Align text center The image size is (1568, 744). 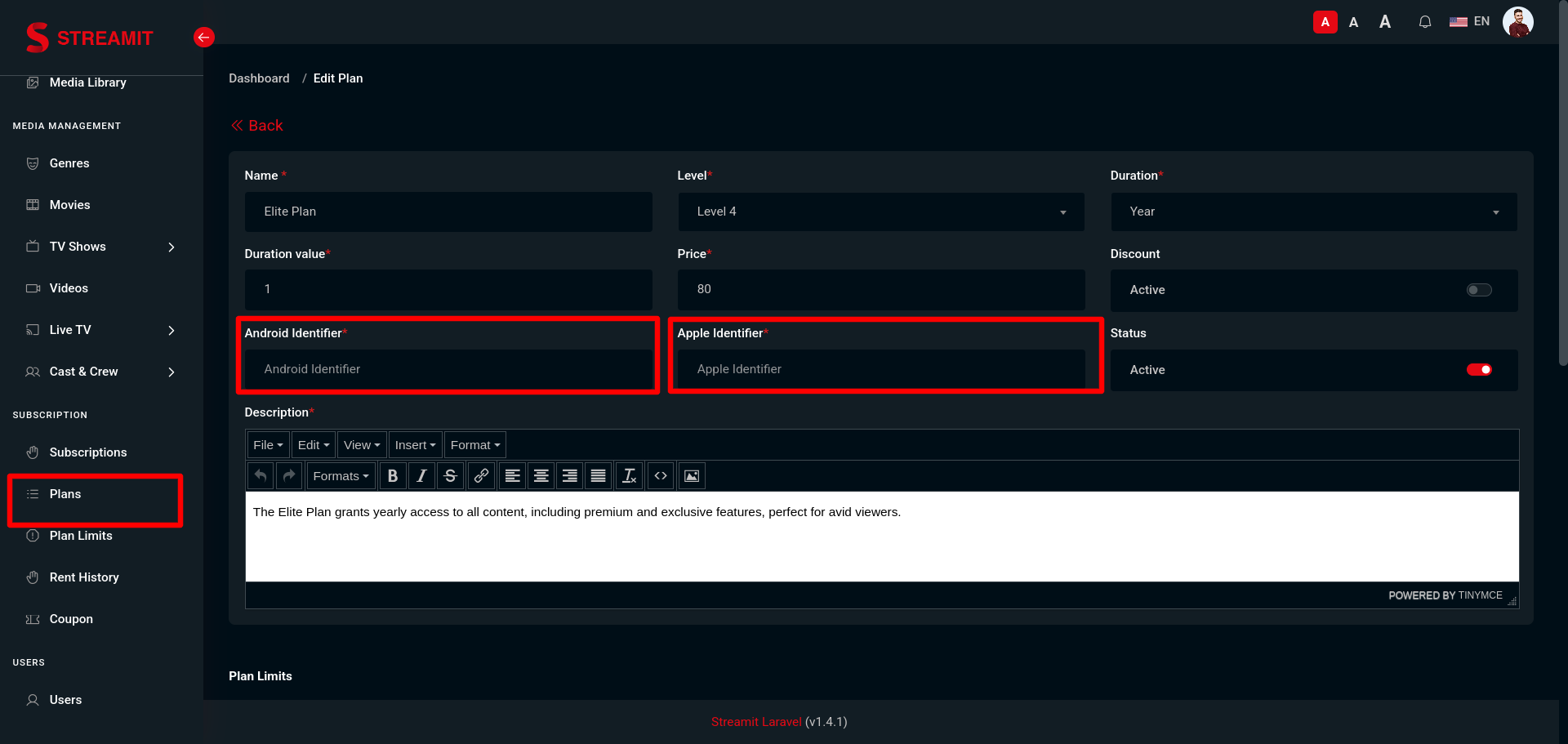tap(541, 475)
